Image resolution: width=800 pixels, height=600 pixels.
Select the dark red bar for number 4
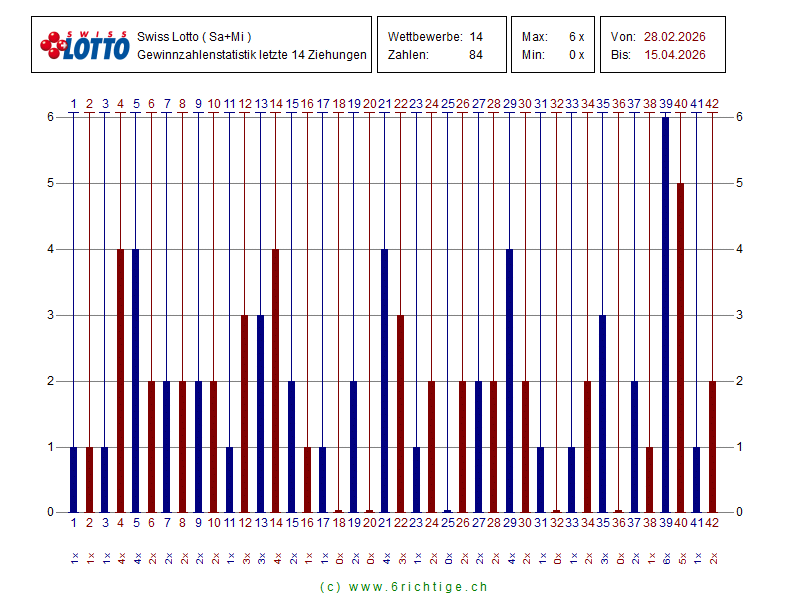120,380
